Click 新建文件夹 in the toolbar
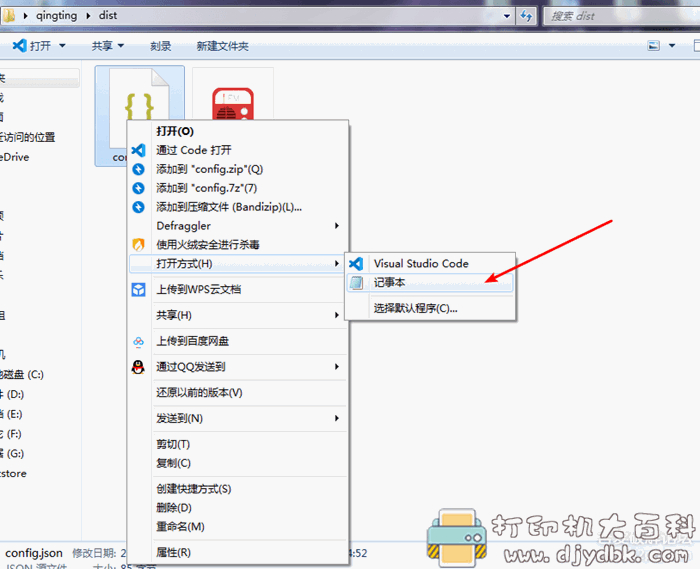700x569 pixels. [222, 46]
